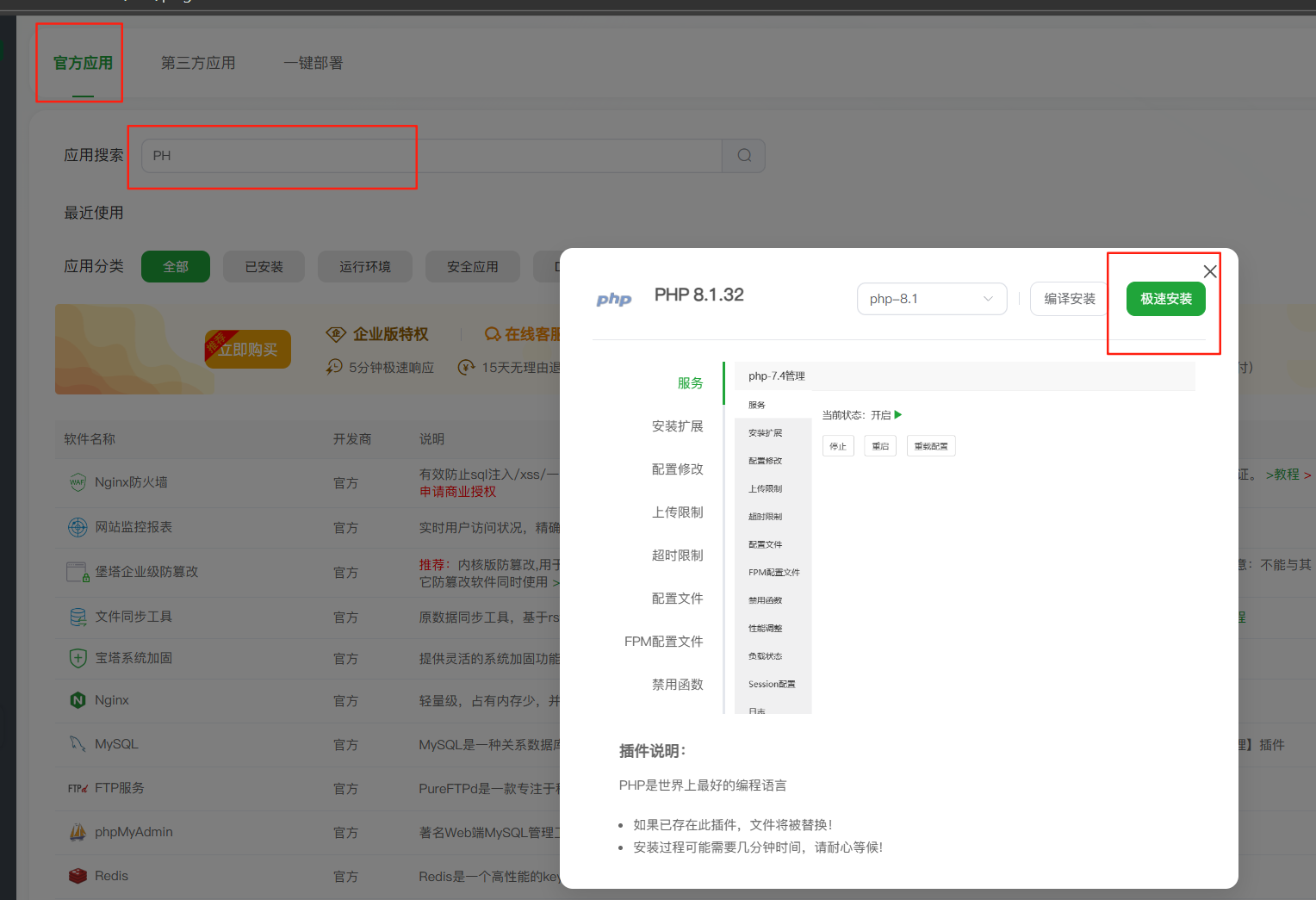The height and width of the screenshot is (900, 1316).
Task: Click the magnifier search icon button
Action: coord(744,156)
